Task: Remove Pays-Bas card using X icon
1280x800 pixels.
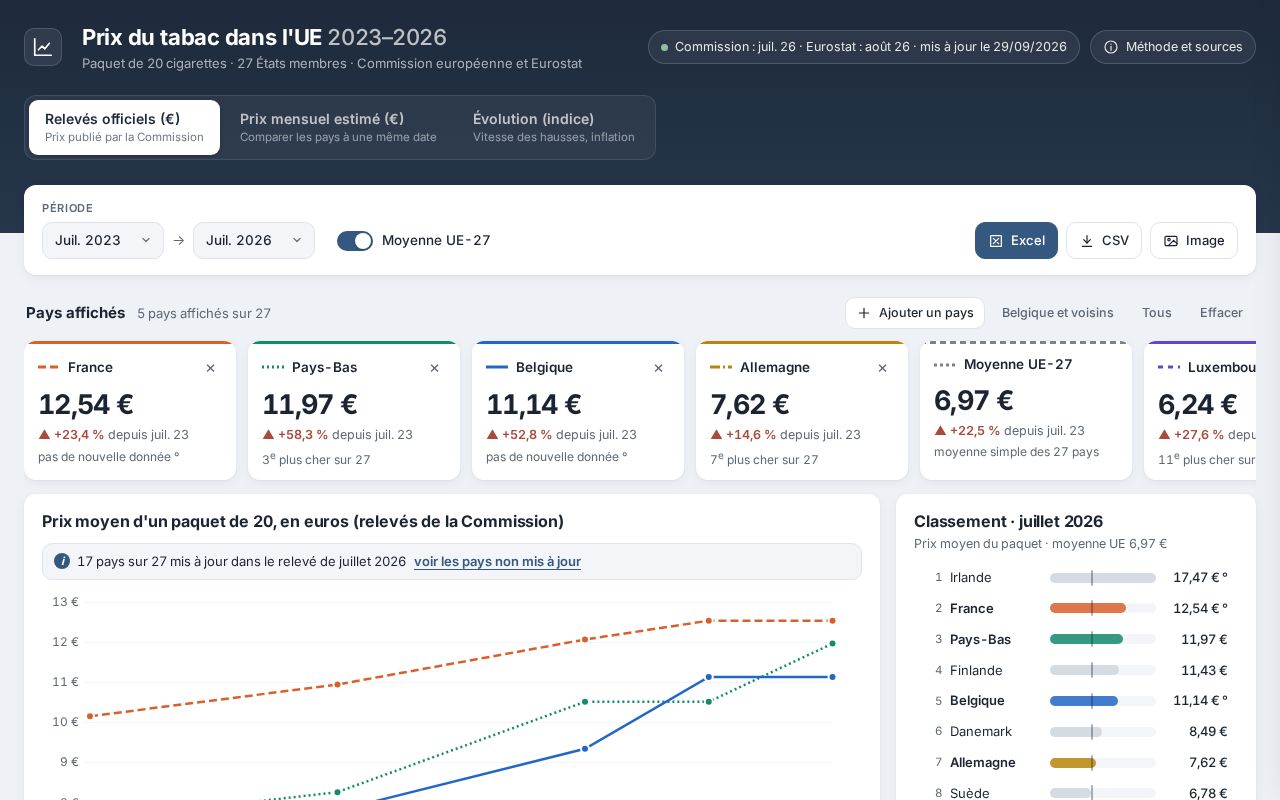Action: click(434, 368)
